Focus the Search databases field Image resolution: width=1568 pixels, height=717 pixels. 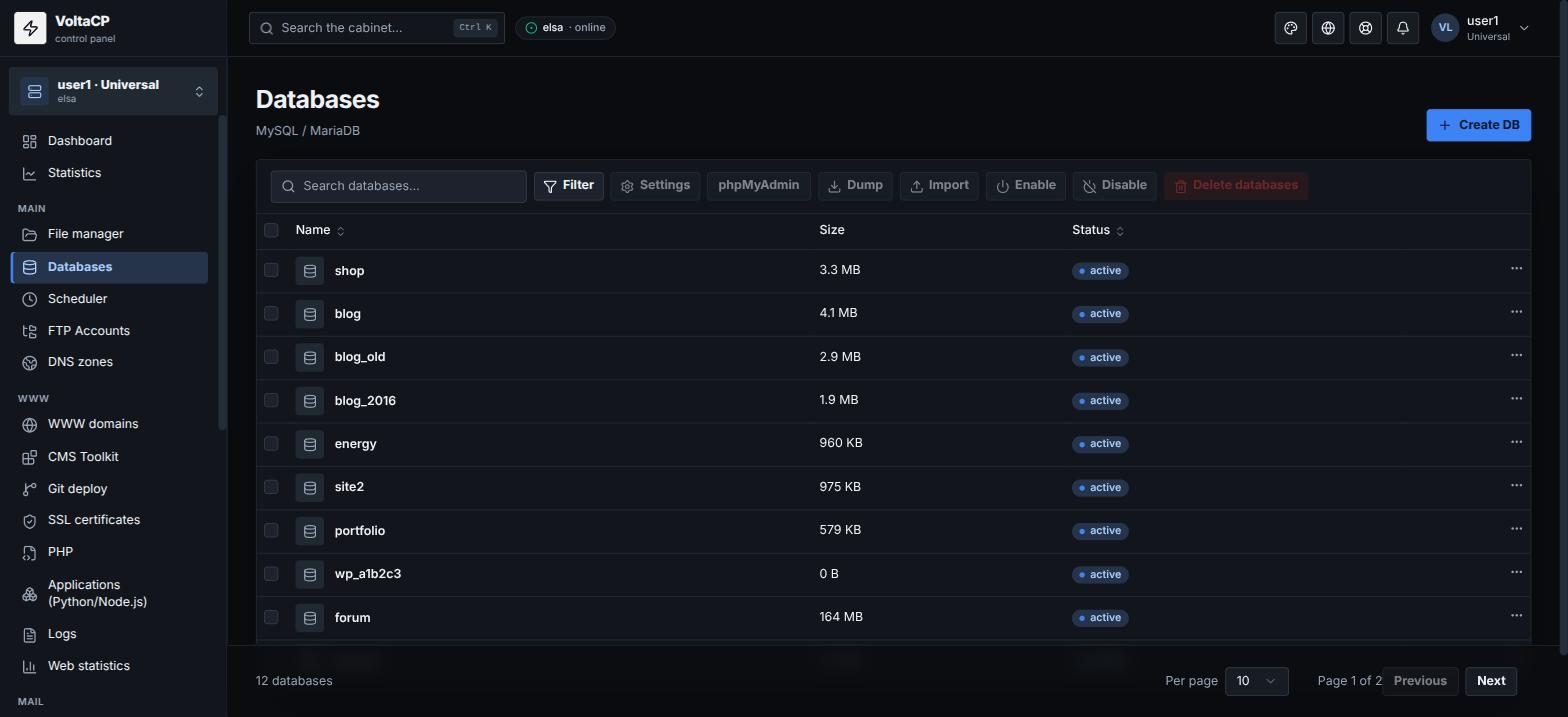pos(398,186)
